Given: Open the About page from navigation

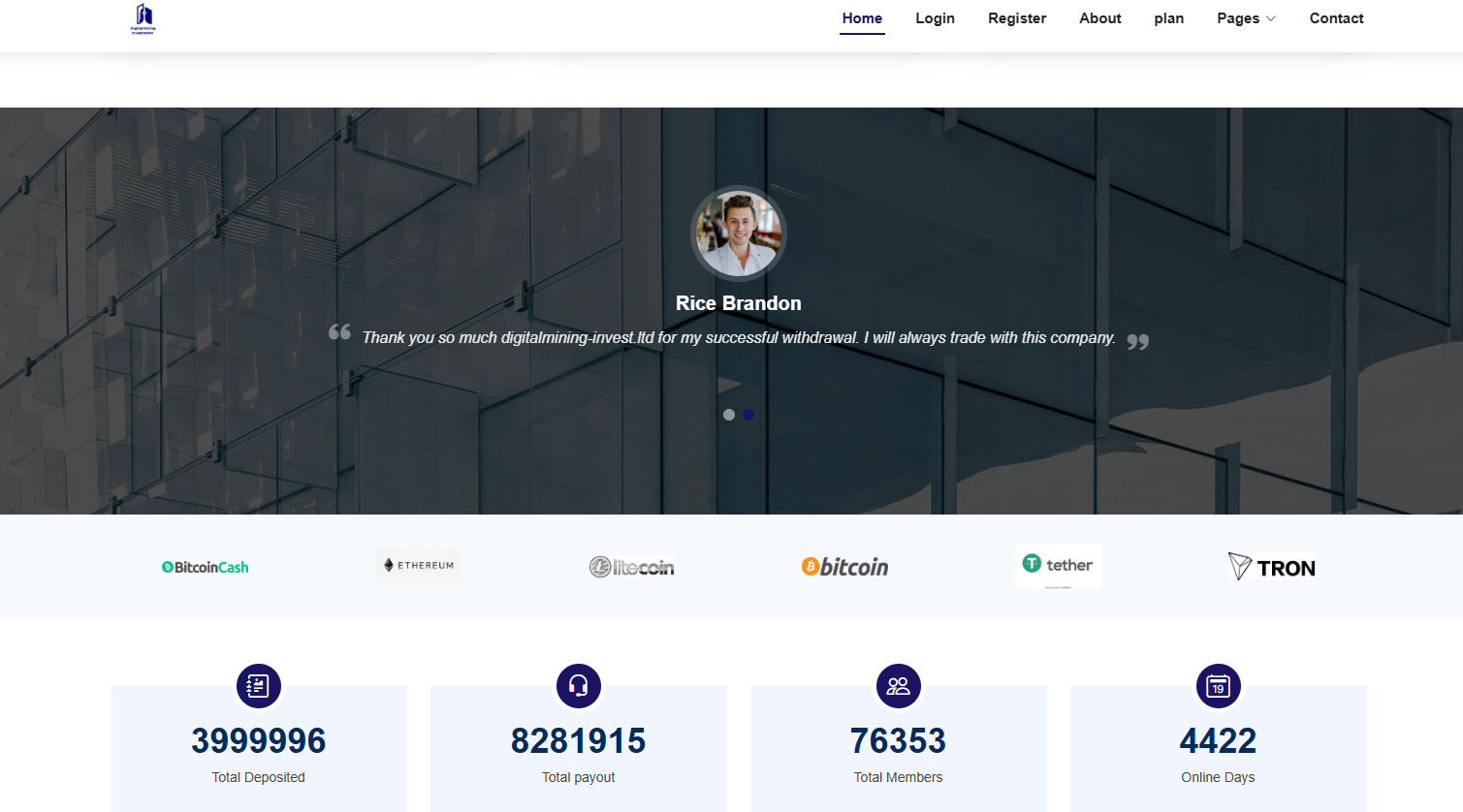Looking at the screenshot, I should (1099, 18).
